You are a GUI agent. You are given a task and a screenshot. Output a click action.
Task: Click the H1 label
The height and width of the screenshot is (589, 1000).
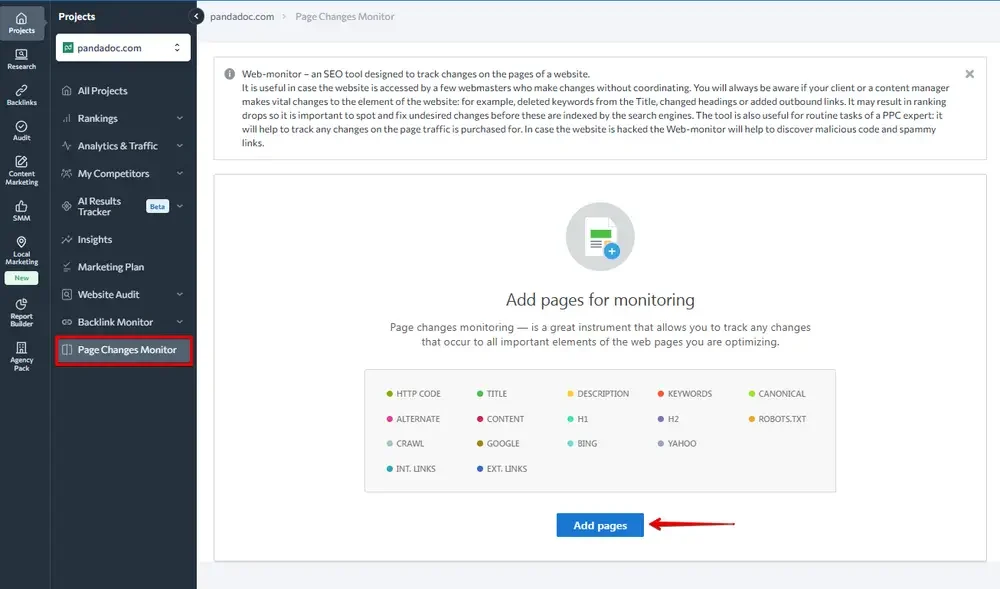pos(583,419)
